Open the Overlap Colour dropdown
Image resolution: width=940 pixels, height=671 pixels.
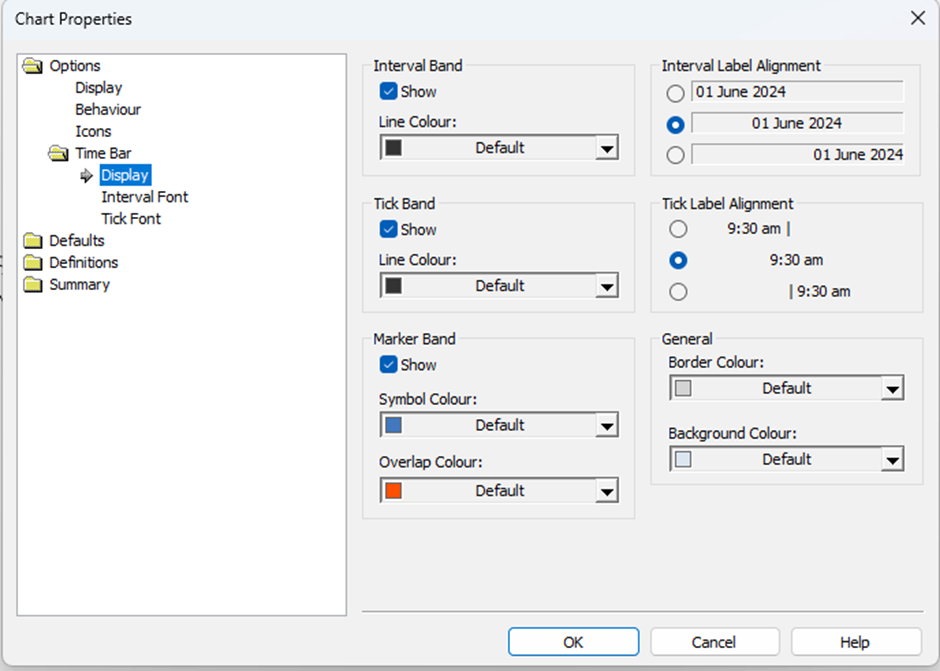(x=607, y=490)
